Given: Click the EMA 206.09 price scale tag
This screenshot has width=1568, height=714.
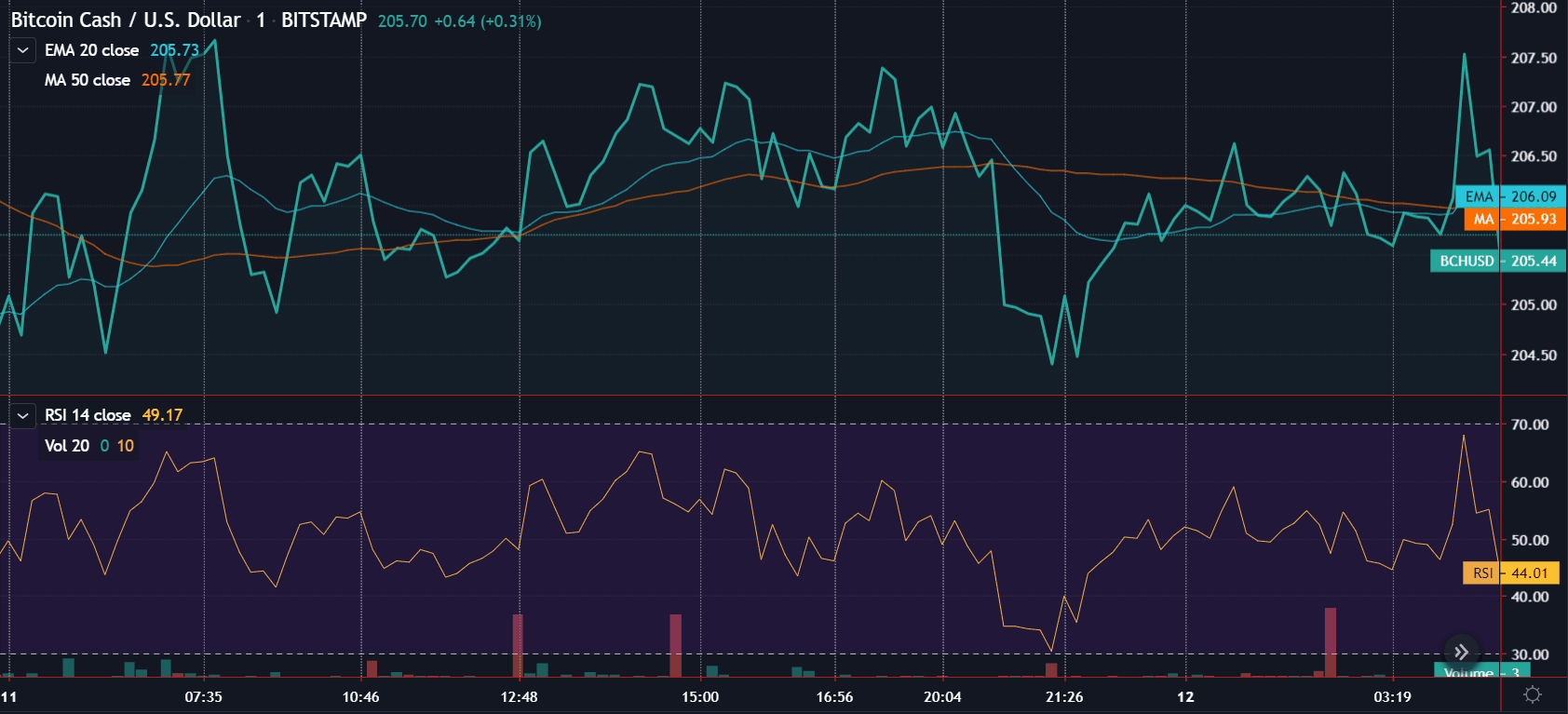Looking at the screenshot, I should [x=1510, y=196].
